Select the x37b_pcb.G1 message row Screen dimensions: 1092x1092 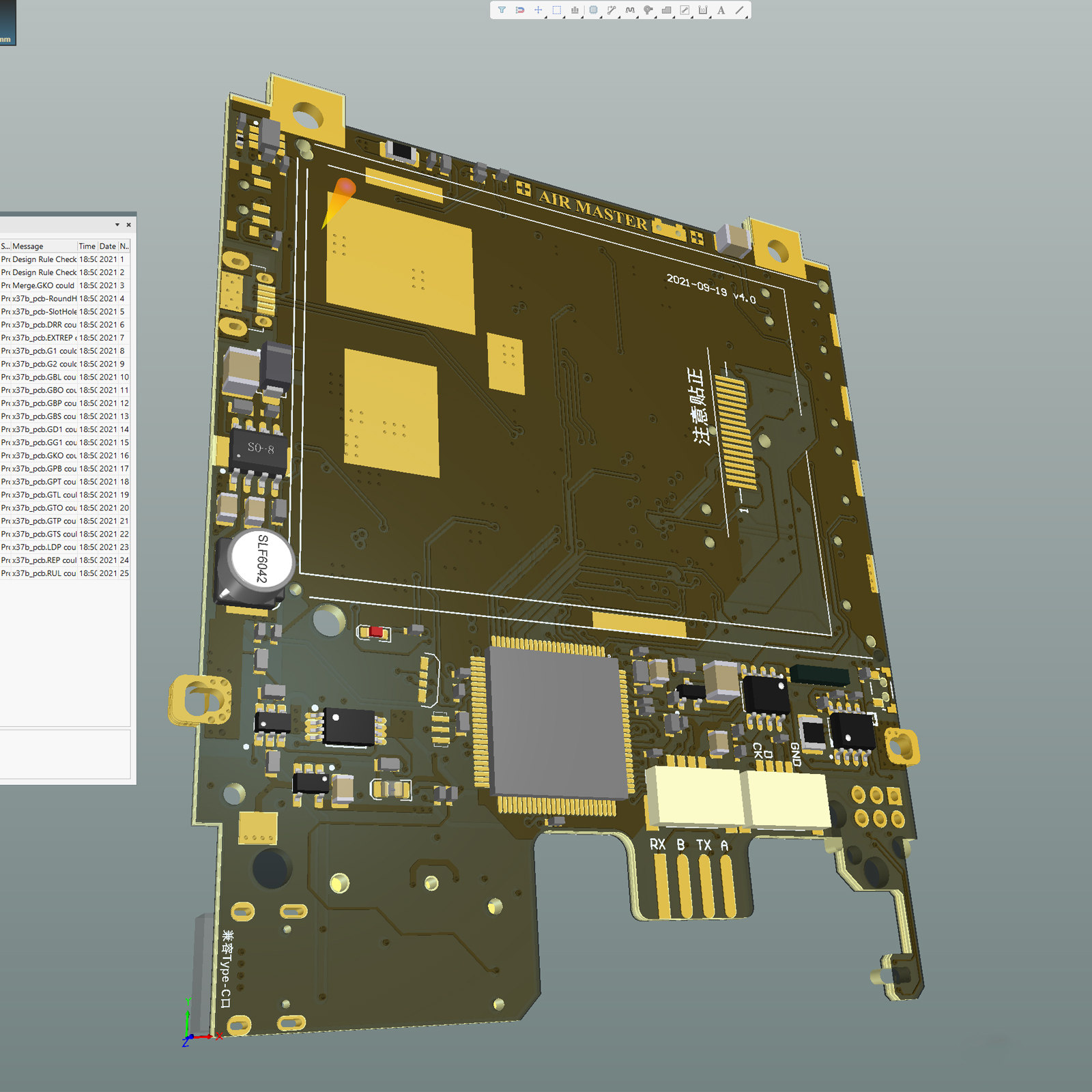click(65, 351)
